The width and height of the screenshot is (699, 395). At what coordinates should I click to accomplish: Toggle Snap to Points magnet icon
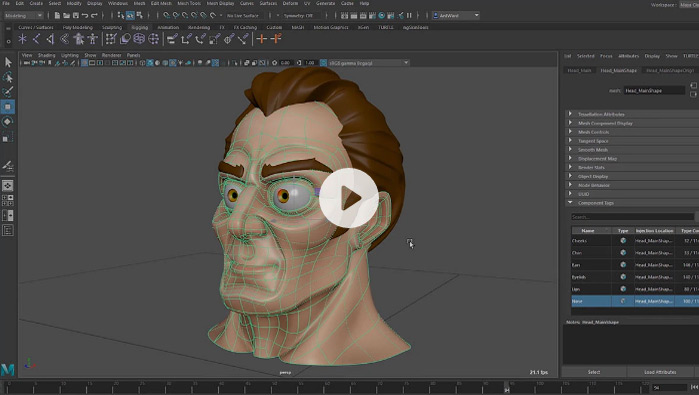pos(185,16)
